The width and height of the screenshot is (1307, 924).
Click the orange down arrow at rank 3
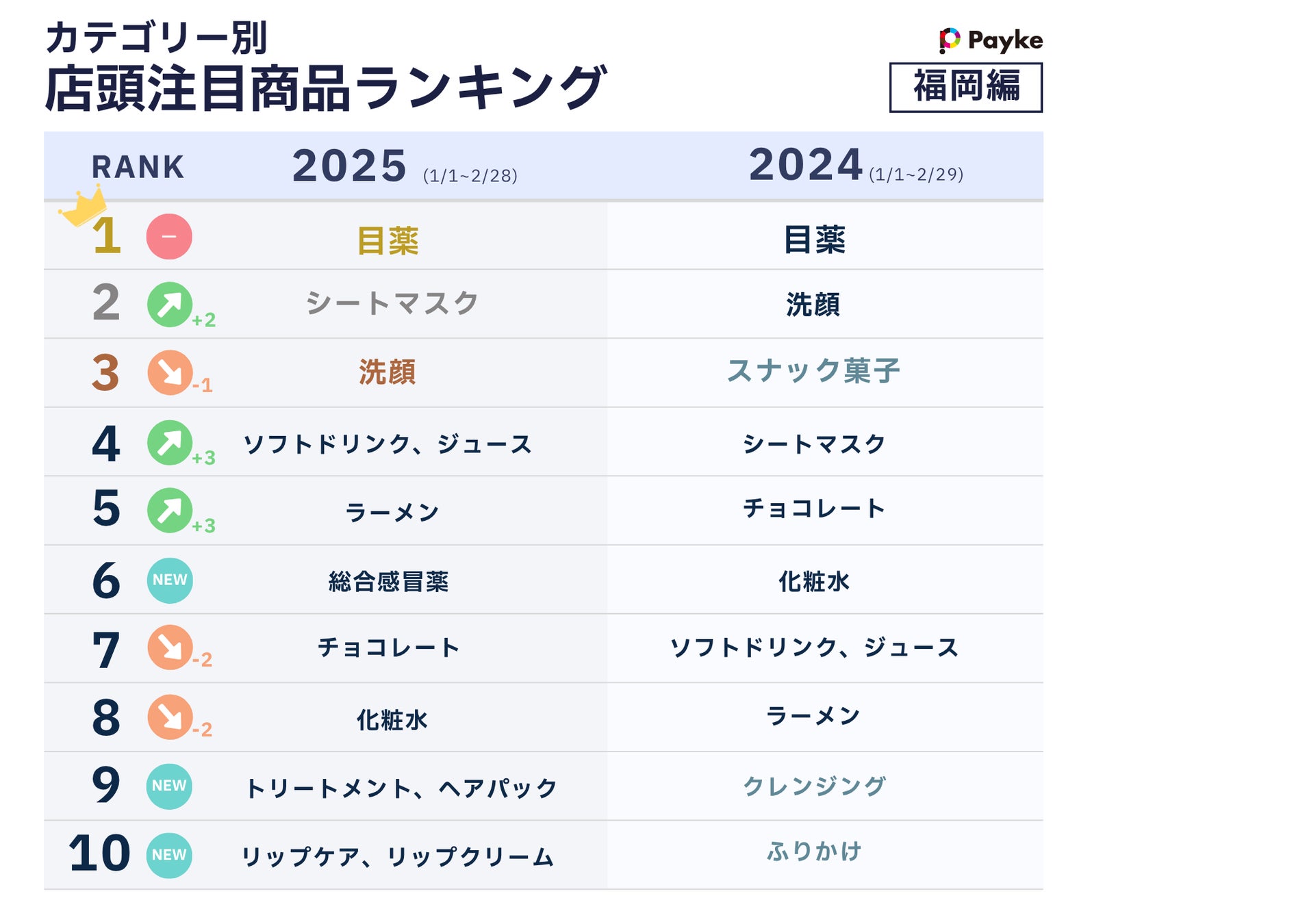(x=169, y=373)
